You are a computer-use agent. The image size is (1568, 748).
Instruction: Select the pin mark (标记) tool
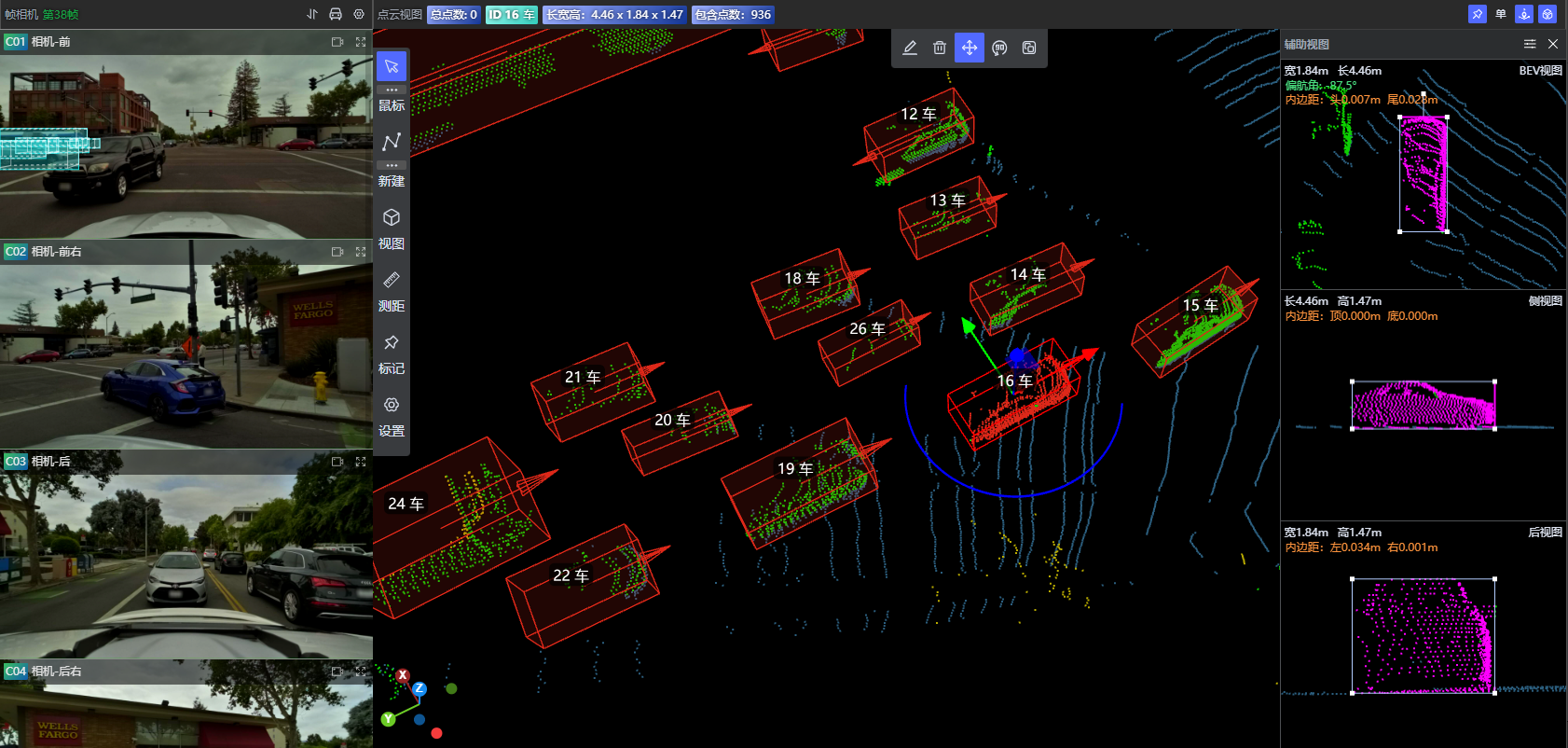[x=392, y=342]
